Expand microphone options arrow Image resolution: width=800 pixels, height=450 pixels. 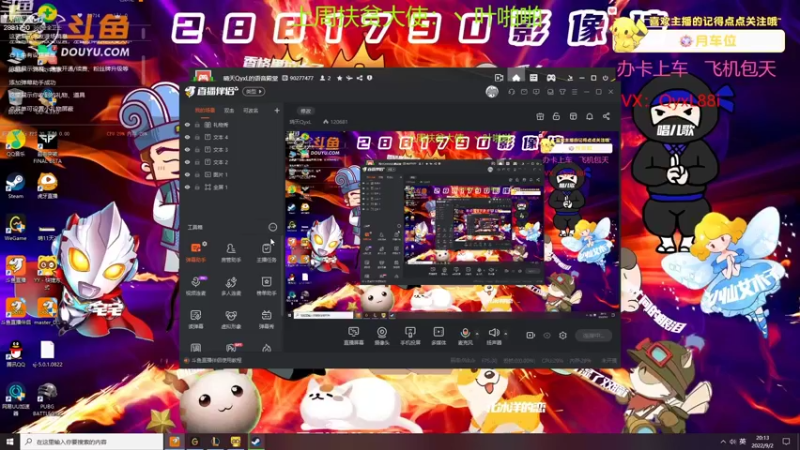(x=477, y=334)
